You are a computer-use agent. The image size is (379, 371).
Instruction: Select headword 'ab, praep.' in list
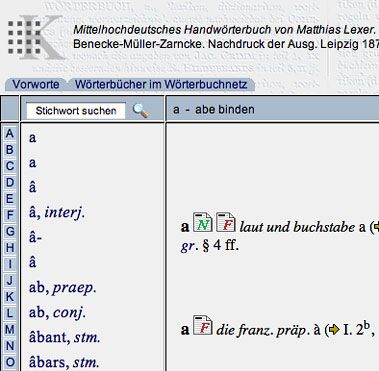point(63,288)
